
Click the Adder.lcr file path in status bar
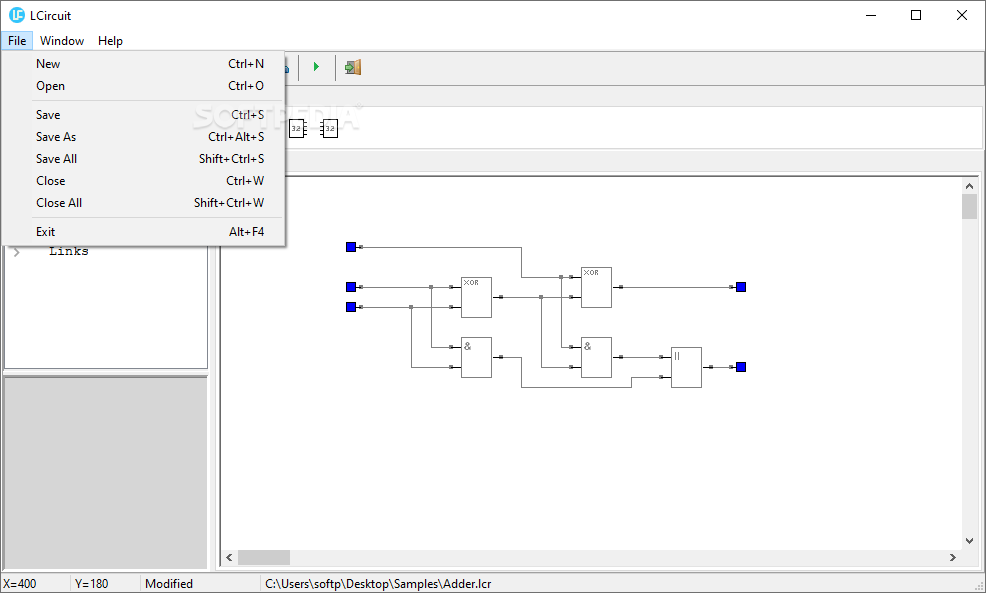coord(378,584)
